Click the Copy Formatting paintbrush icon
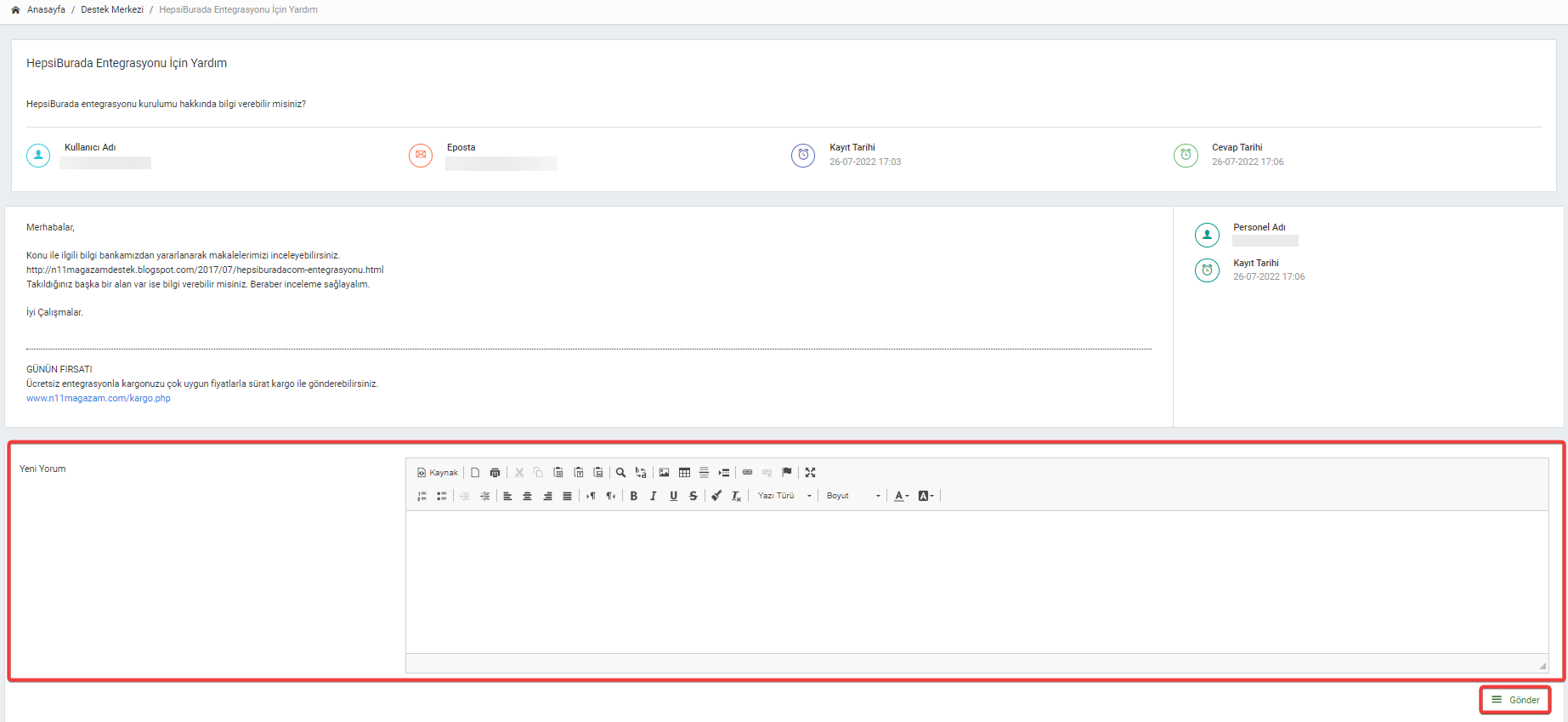The width and height of the screenshot is (1568, 722). coord(716,496)
